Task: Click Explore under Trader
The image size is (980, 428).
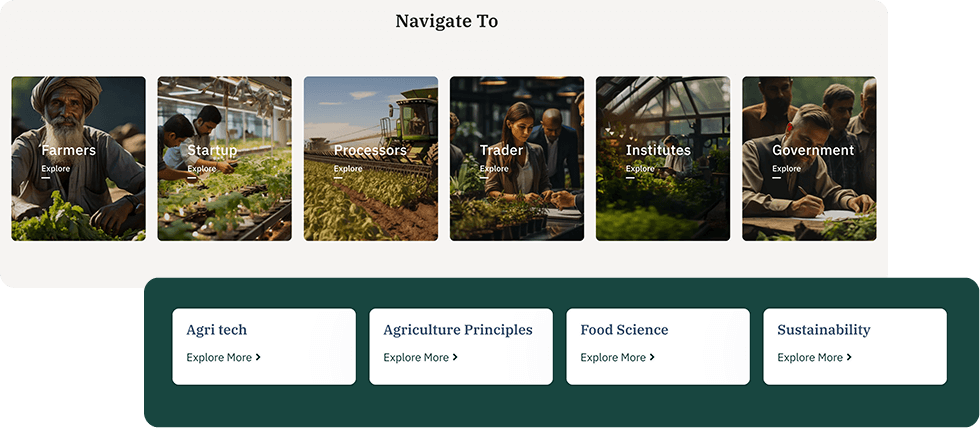Action: (x=494, y=169)
